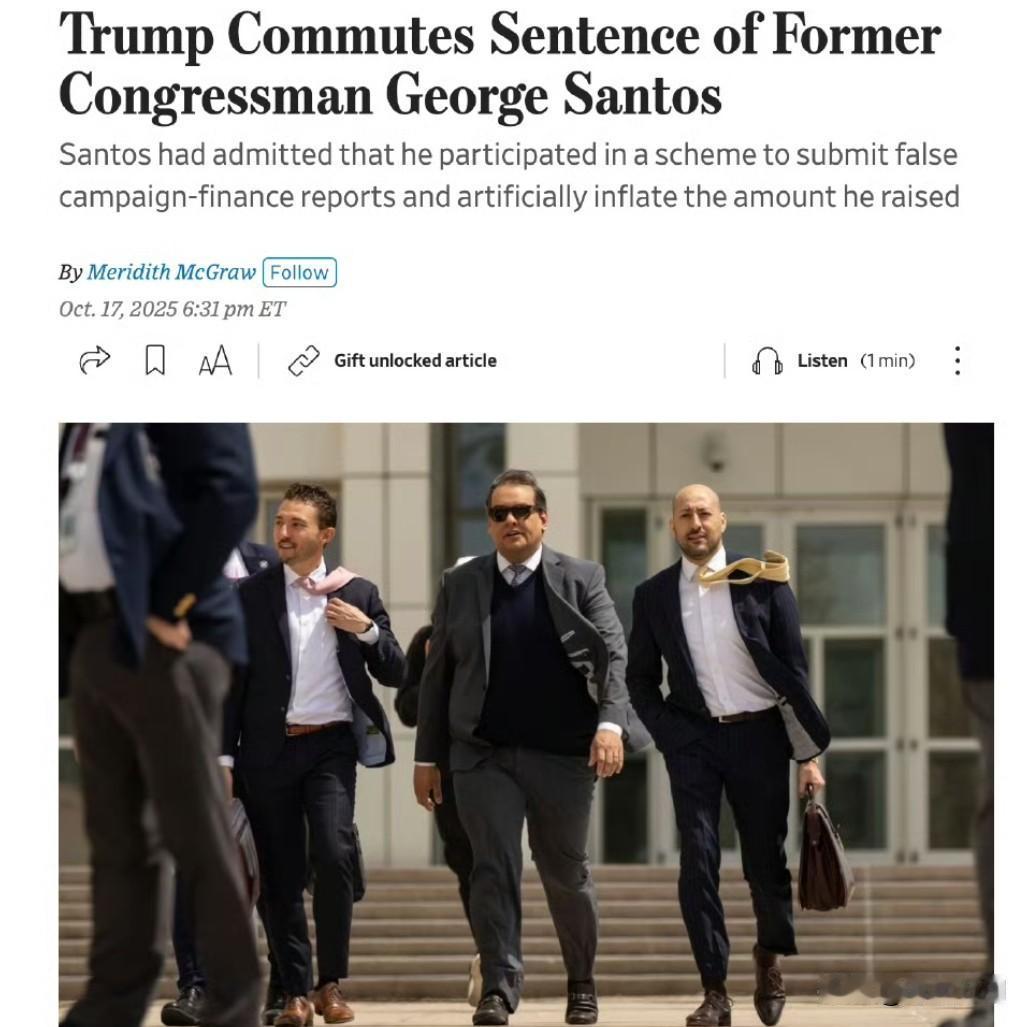The height and width of the screenshot is (1027, 1032).
Task: Click the (1 min) audio duration
Action: (888, 361)
